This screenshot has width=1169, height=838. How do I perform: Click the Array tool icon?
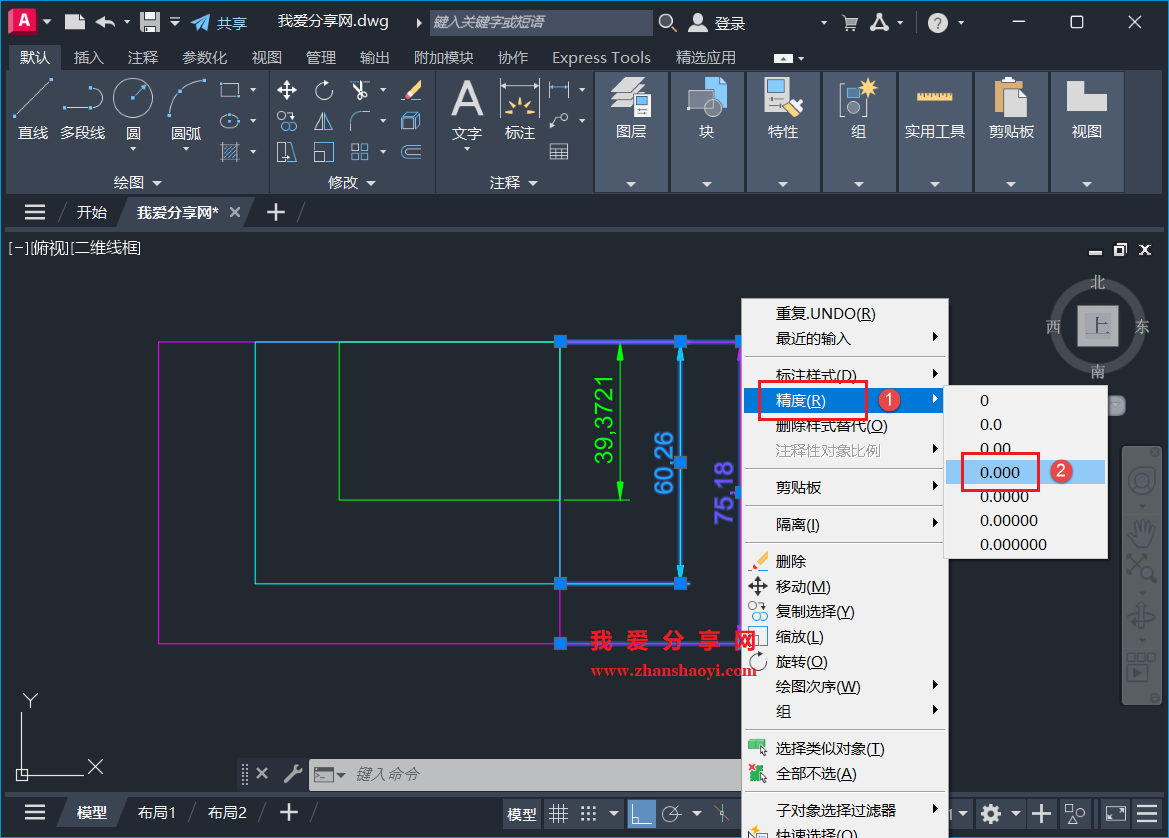tap(360, 152)
